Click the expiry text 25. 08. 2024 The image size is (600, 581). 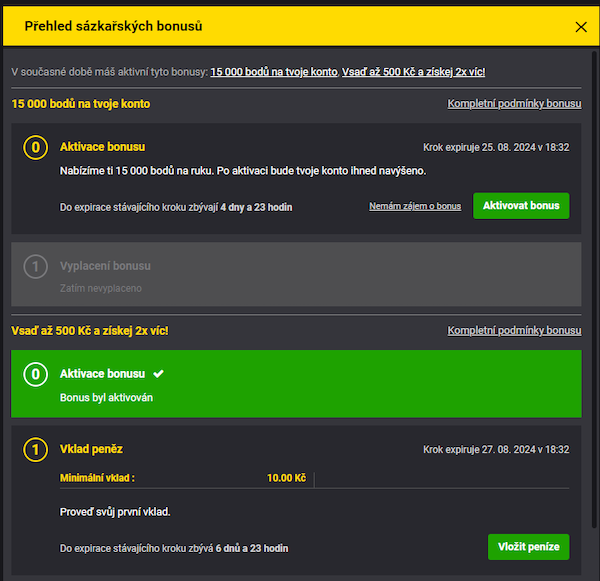(x=496, y=148)
